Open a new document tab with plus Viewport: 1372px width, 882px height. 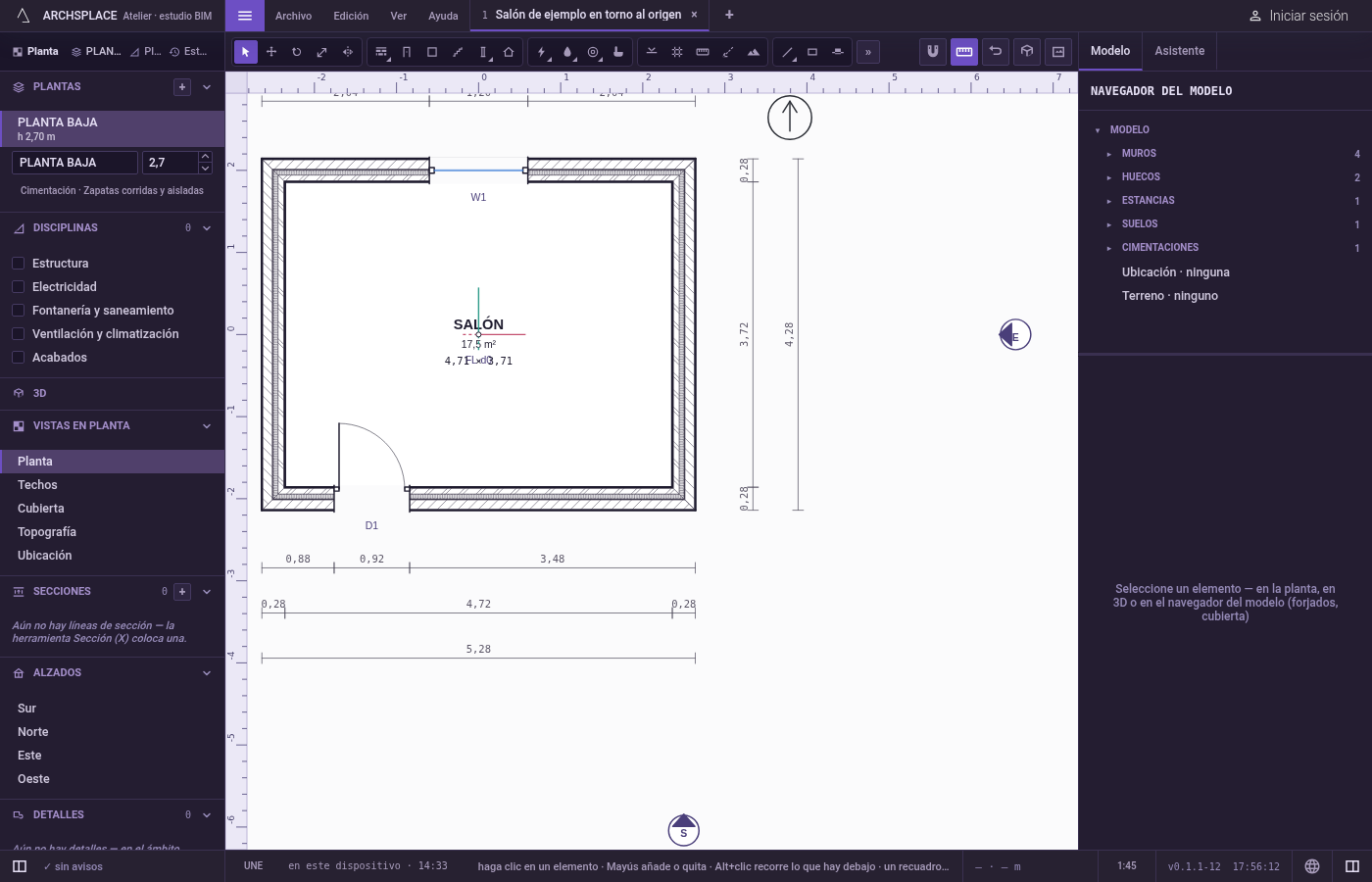(x=729, y=15)
